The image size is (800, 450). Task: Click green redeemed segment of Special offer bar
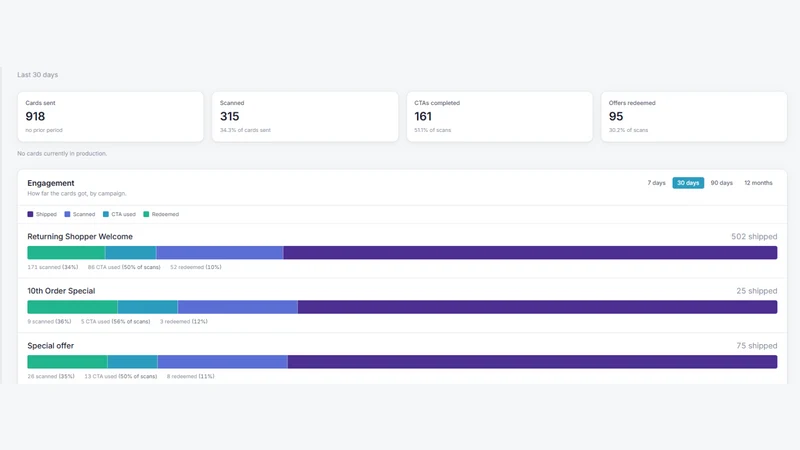click(67, 362)
